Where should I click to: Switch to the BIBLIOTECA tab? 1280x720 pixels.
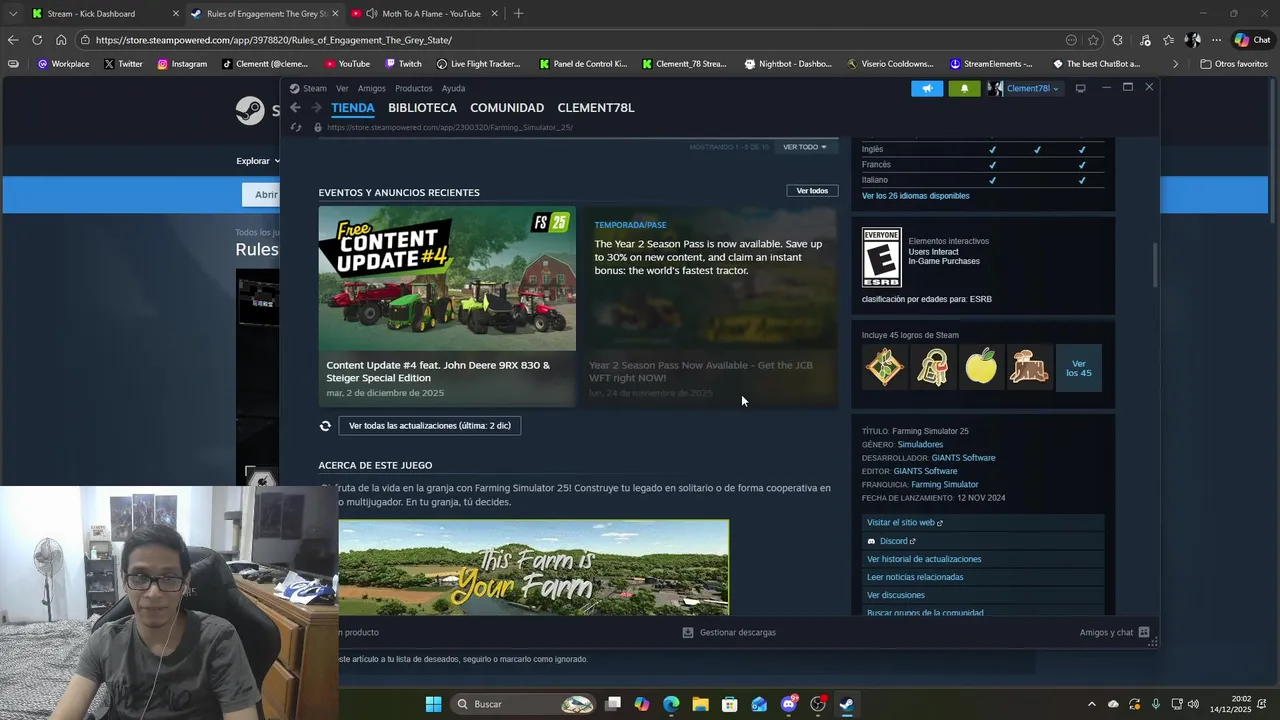422,108
